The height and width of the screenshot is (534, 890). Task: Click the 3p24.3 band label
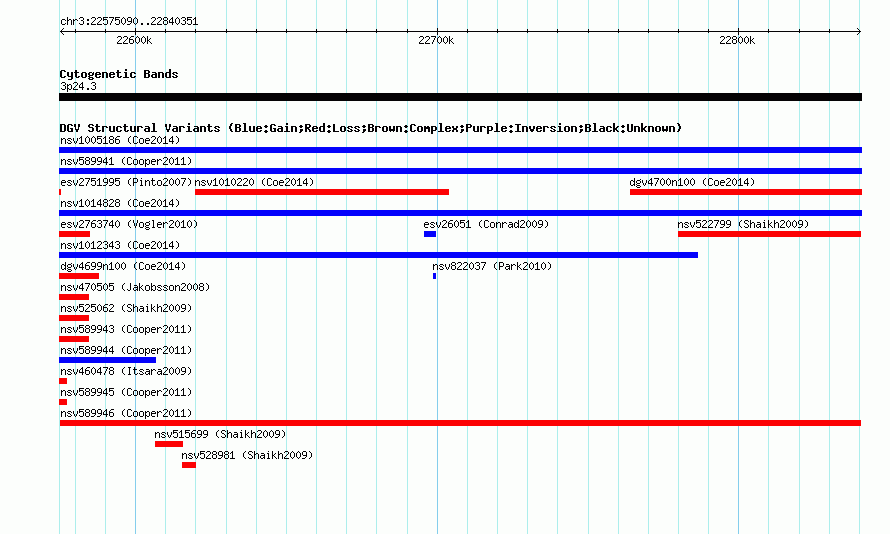(x=78, y=86)
